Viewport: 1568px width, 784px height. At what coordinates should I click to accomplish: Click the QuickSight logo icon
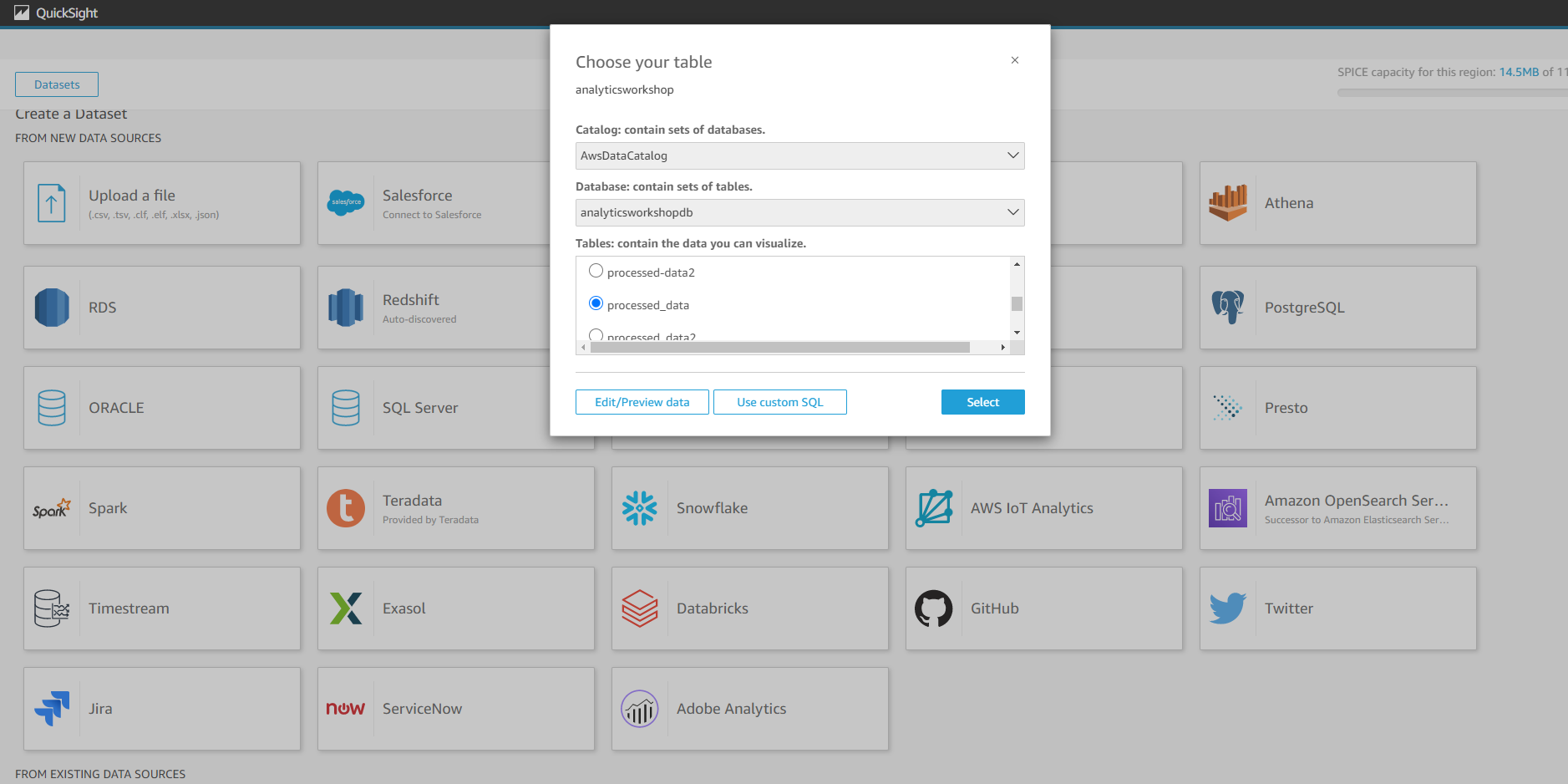[22, 13]
